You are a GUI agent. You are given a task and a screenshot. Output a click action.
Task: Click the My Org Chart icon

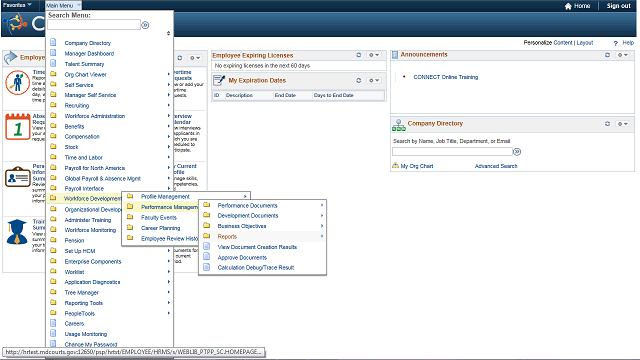click(395, 166)
